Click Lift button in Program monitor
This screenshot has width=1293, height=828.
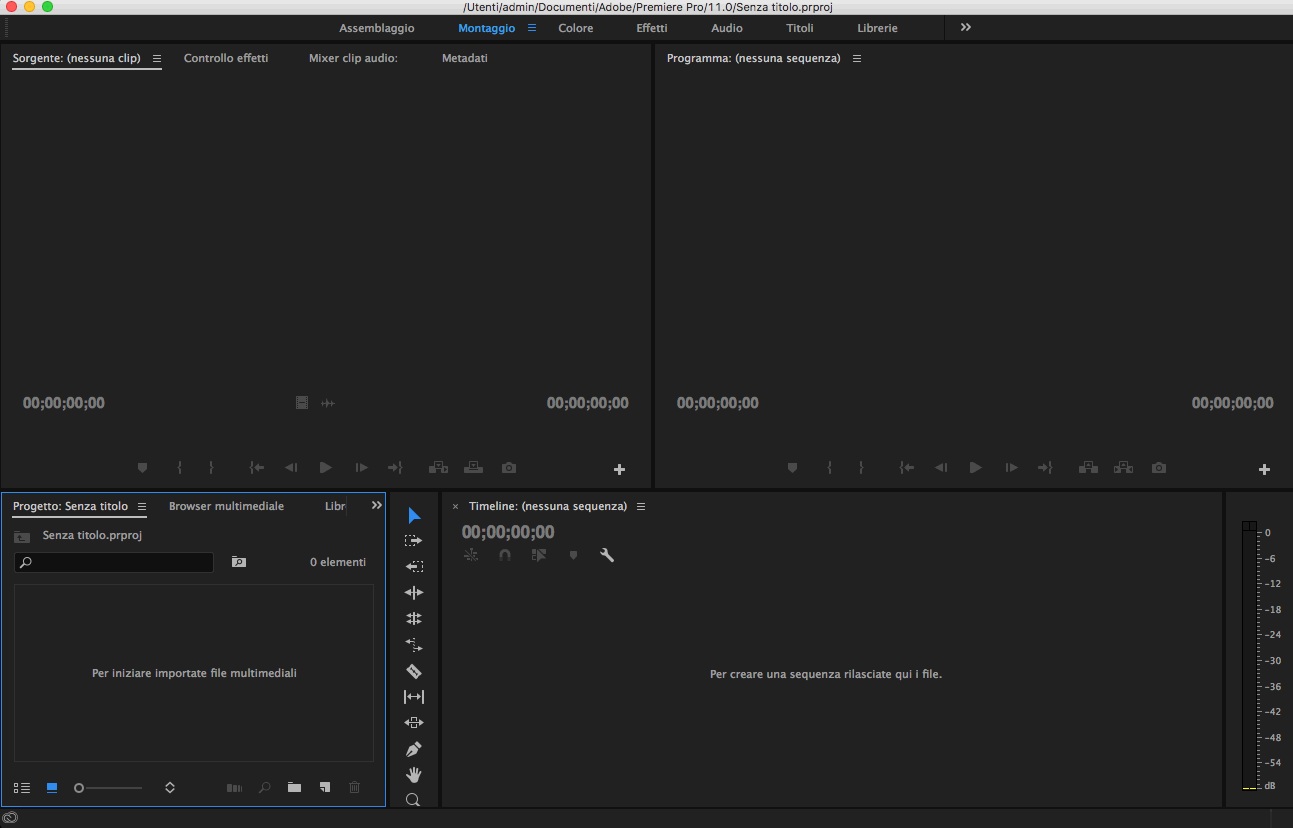point(1088,467)
